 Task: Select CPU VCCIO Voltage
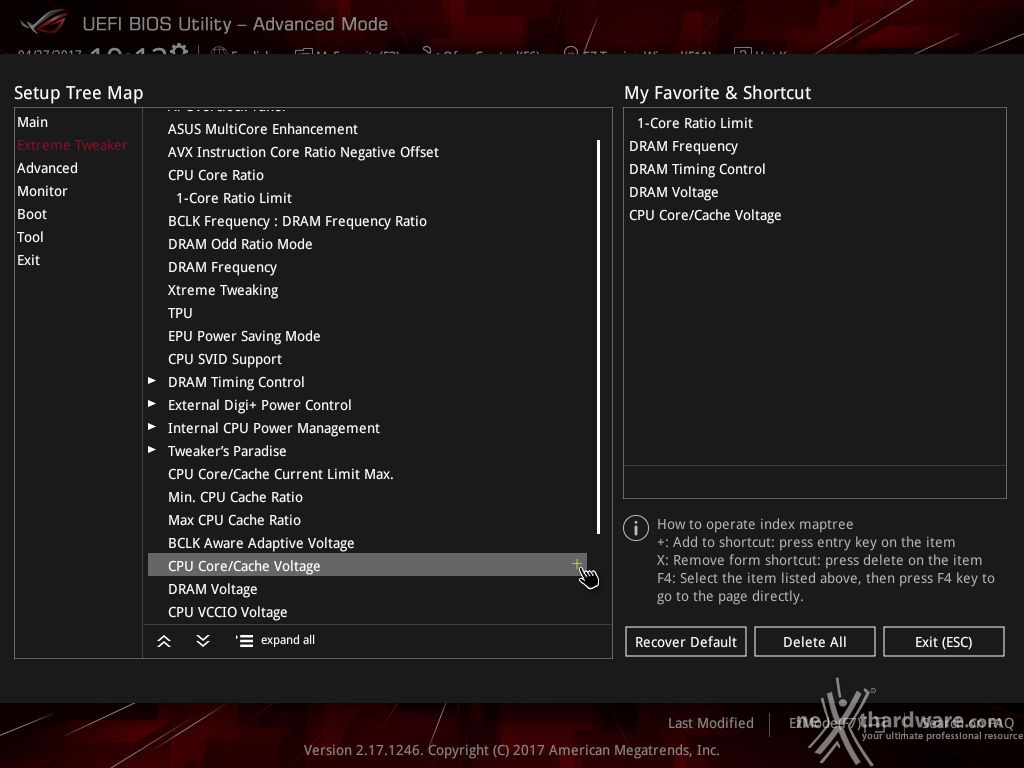(227, 612)
